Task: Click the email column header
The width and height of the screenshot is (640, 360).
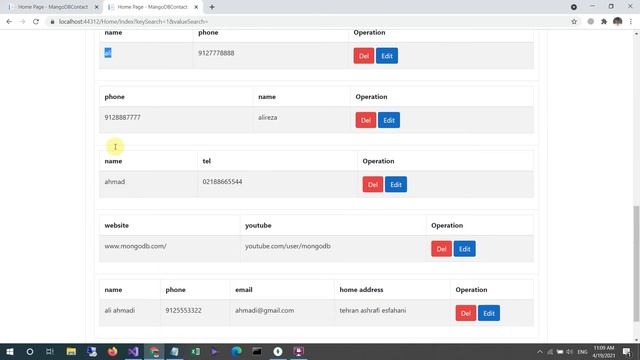Action: 244,289
